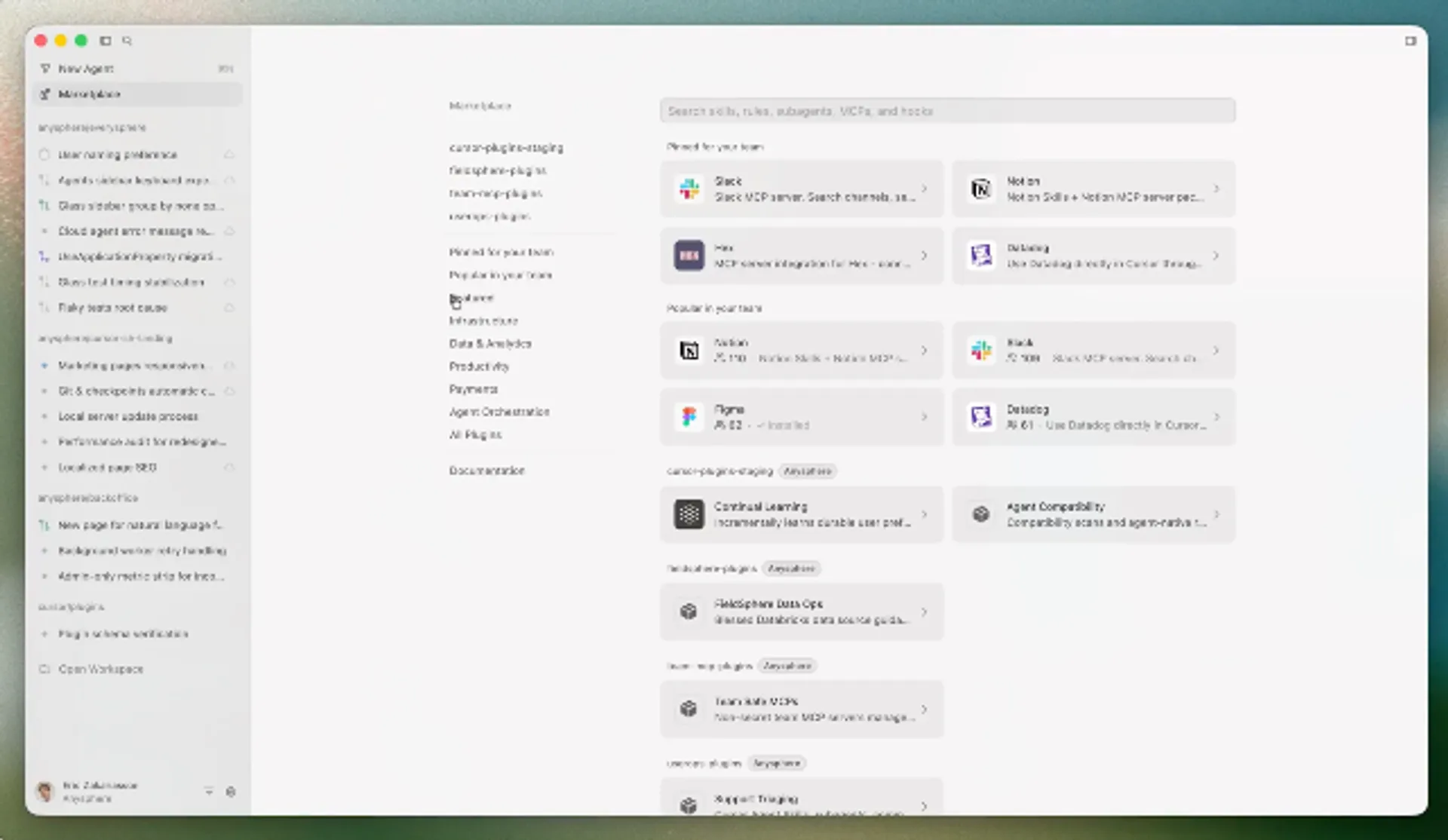
Task: Expand the pinned Notion plugin chevron
Action: [x=1216, y=189]
